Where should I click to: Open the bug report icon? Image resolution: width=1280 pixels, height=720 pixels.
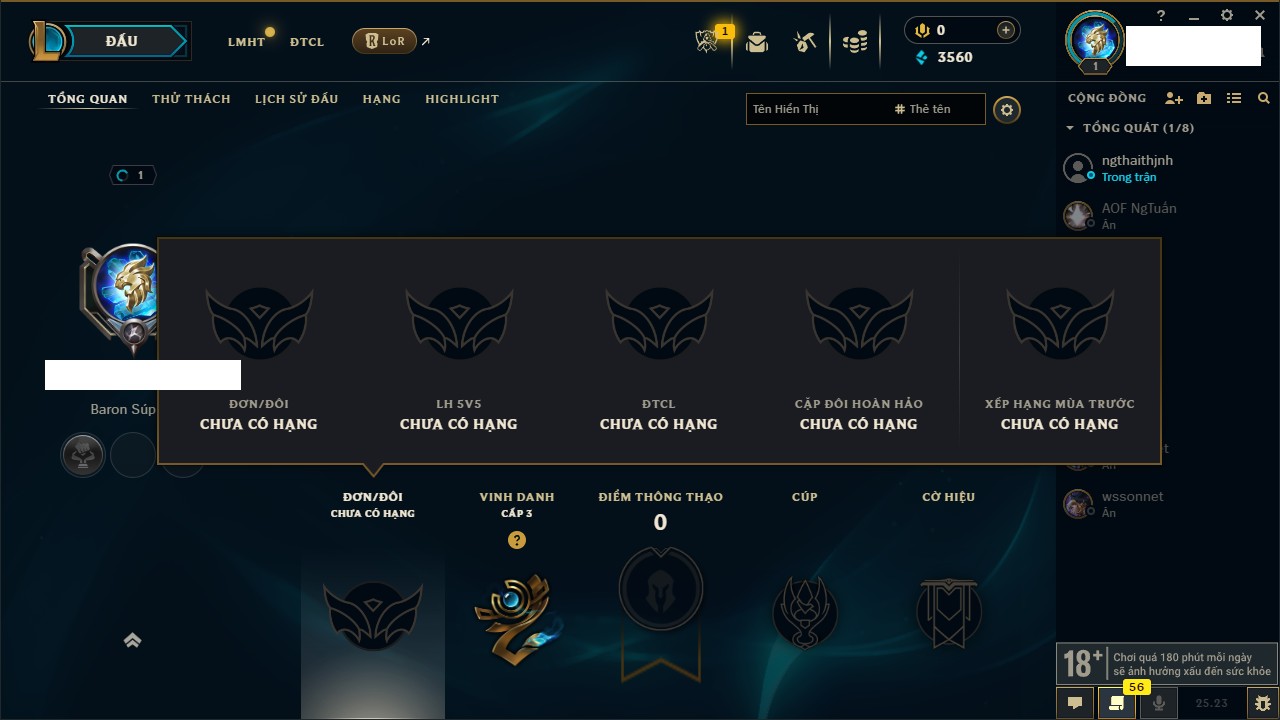pos(1262,703)
